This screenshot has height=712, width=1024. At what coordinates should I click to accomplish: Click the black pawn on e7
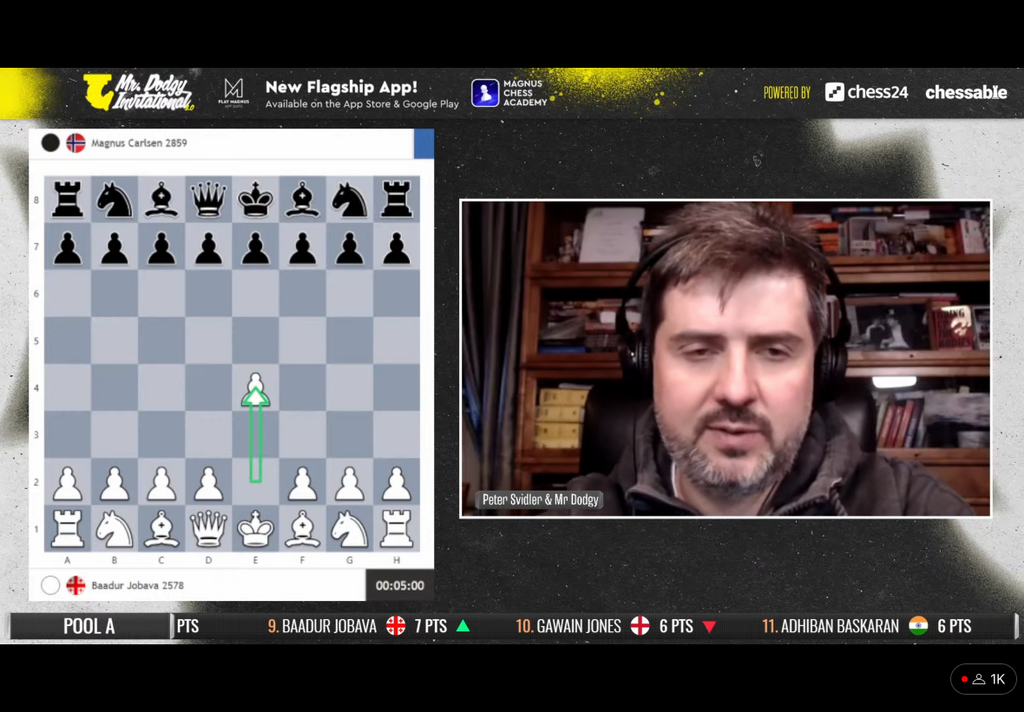255,246
